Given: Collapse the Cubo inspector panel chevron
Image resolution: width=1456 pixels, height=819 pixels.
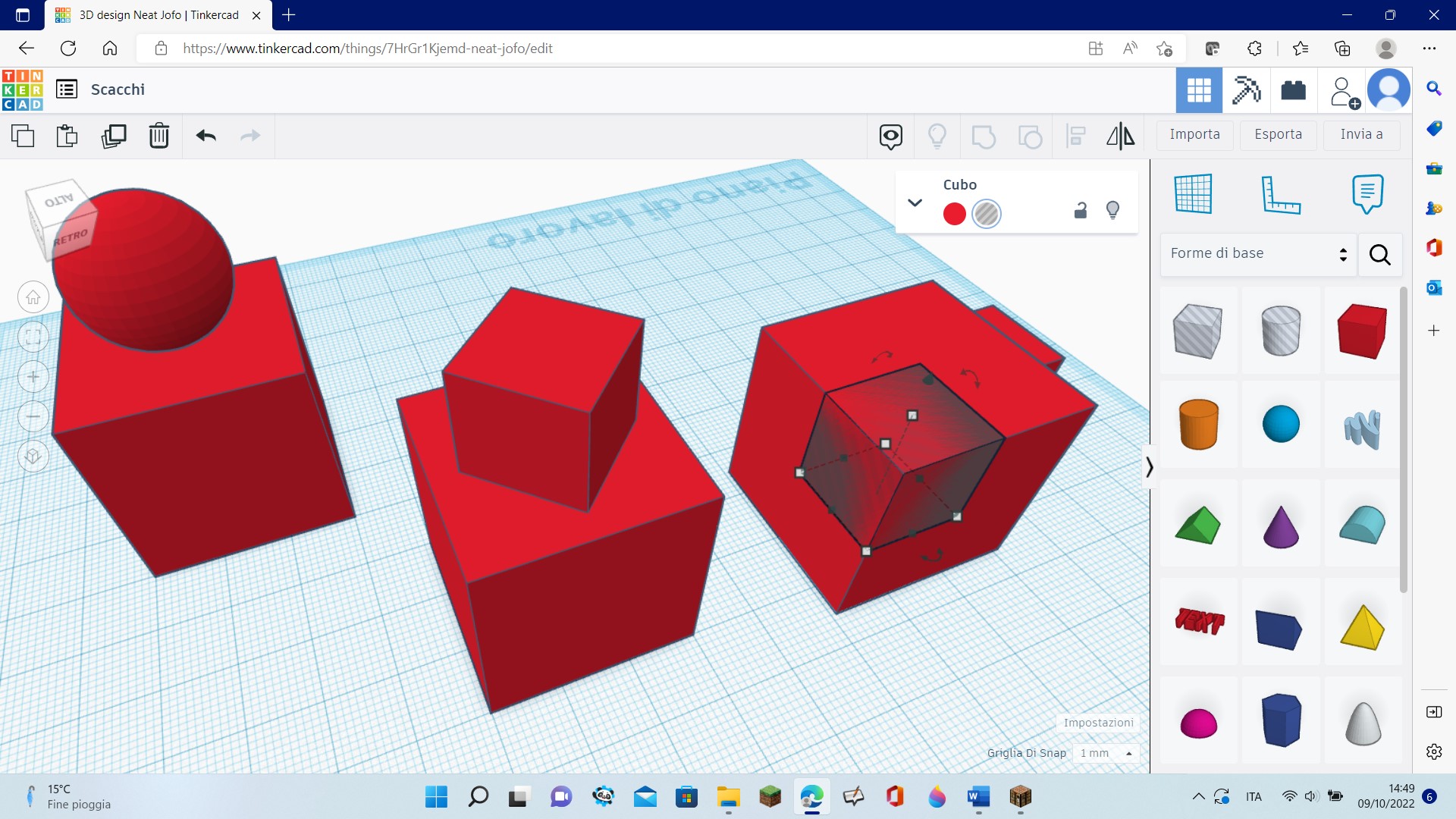Looking at the screenshot, I should click(x=915, y=202).
